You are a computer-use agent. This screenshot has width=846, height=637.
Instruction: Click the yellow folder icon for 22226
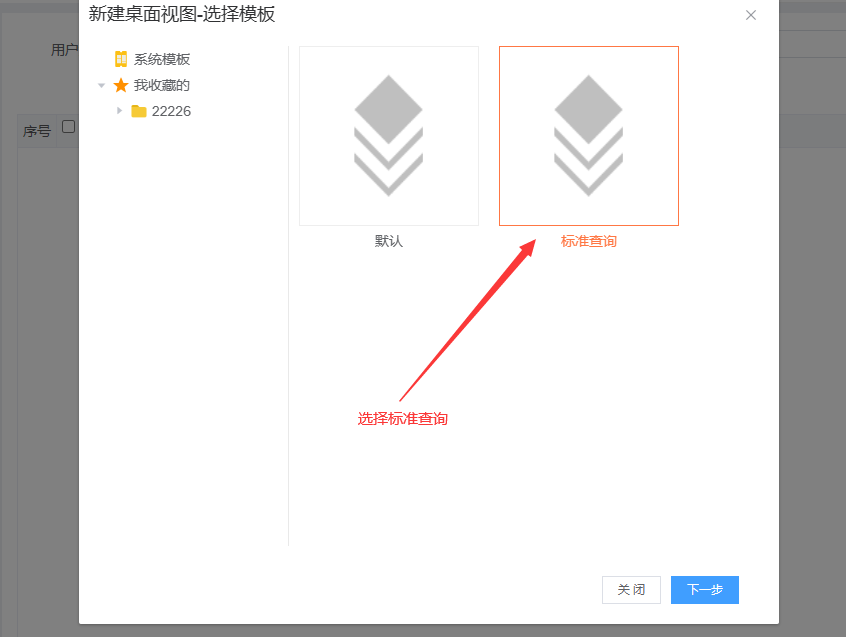coord(139,111)
